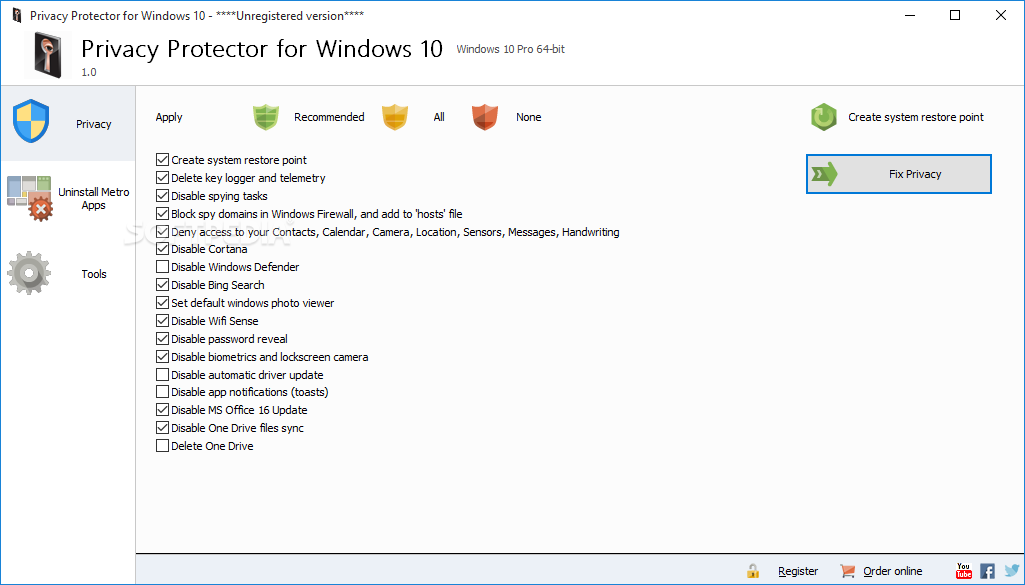
Task: Open the Facebook icon link
Action: [x=987, y=571]
